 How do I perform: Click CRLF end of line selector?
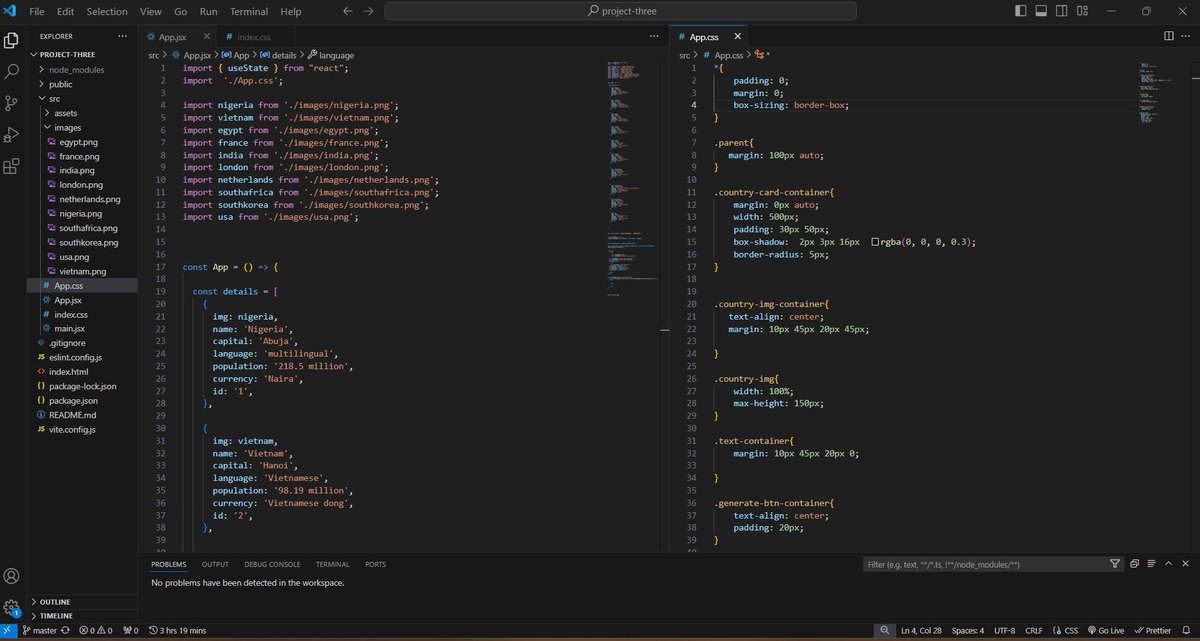click(1034, 631)
